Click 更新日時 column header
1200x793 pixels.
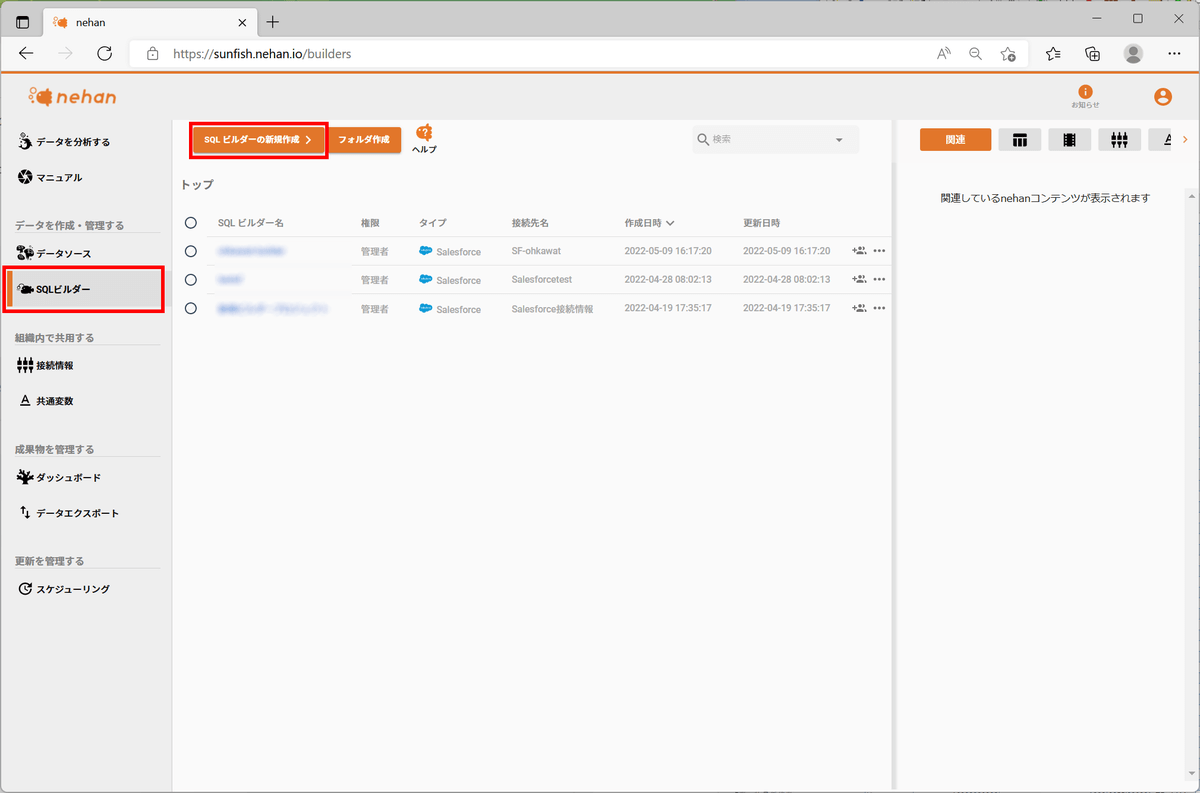click(x=762, y=222)
